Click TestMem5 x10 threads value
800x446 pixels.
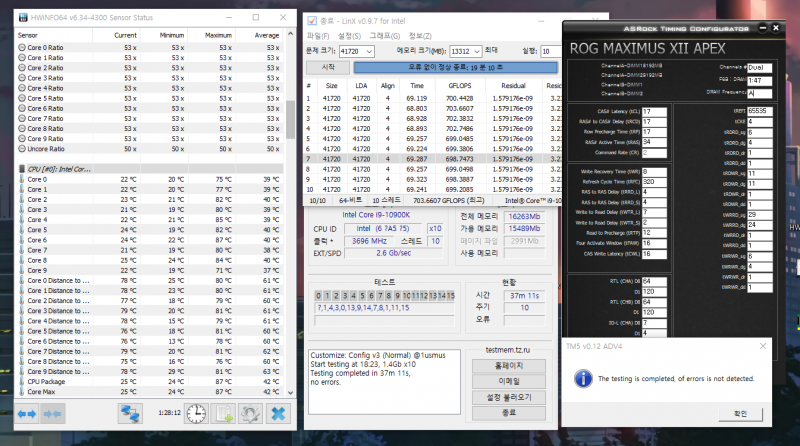coord(435,229)
